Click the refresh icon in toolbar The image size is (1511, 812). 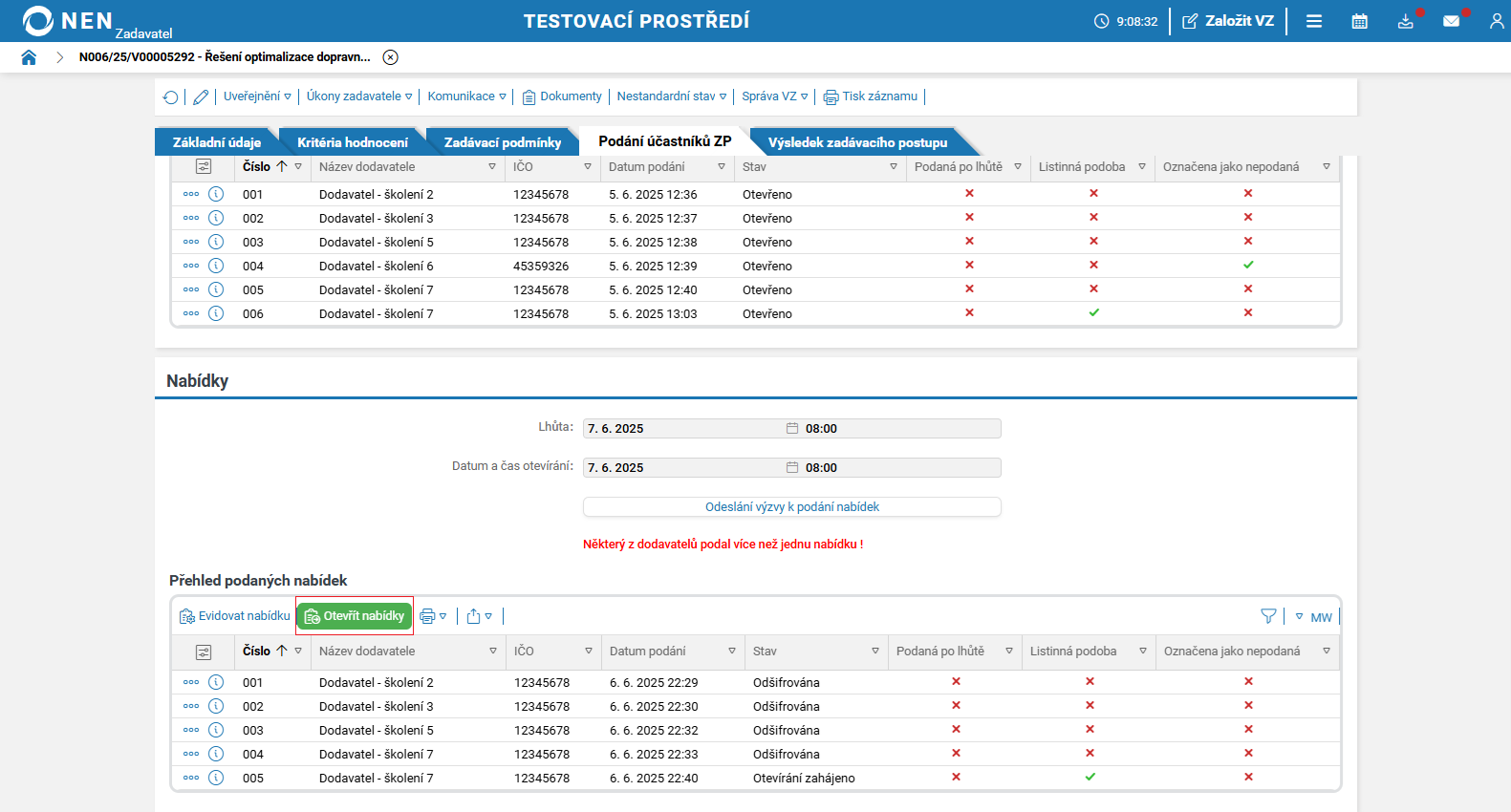pyautogui.click(x=171, y=96)
